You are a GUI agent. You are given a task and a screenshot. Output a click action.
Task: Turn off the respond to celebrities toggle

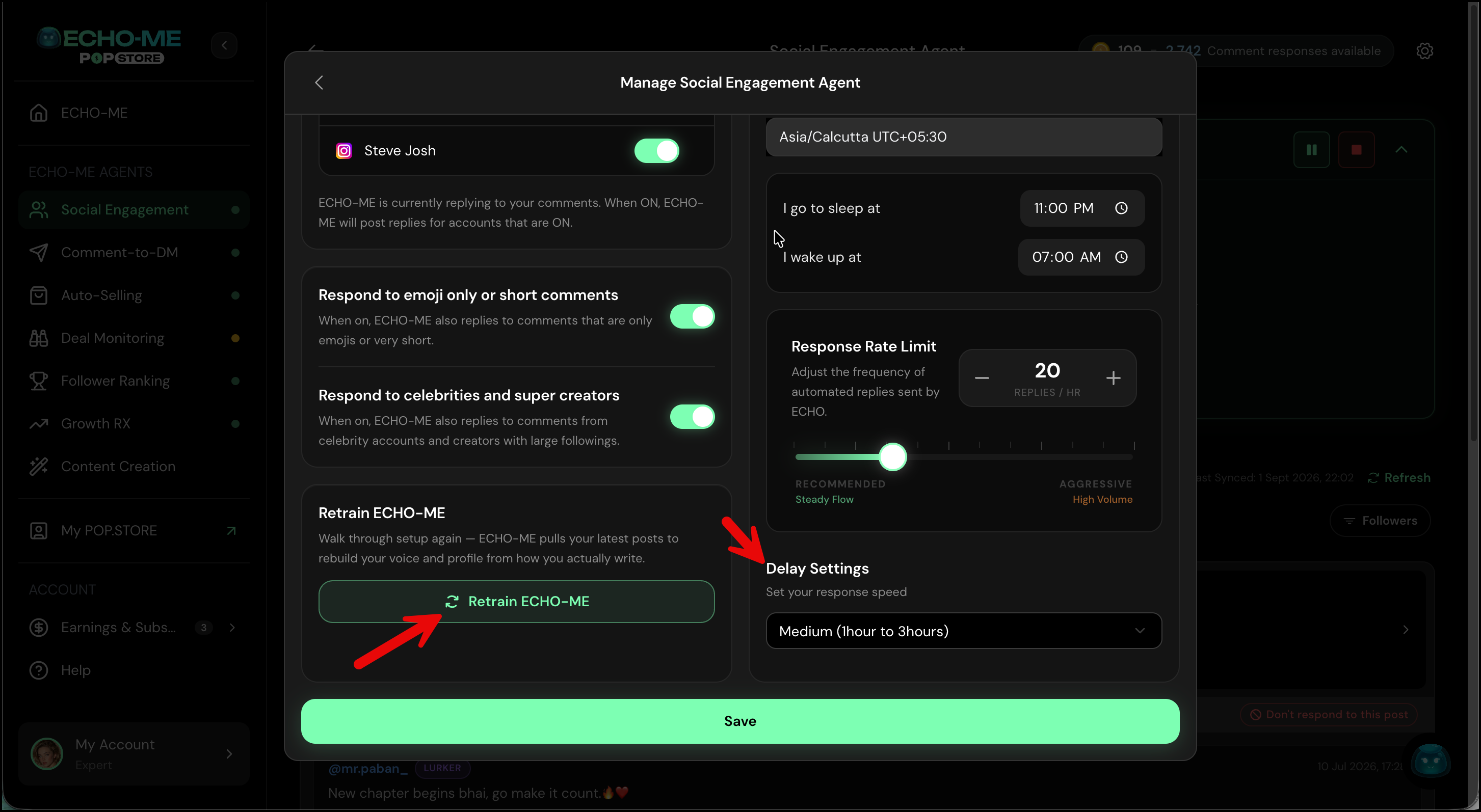(x=692, y=417)
